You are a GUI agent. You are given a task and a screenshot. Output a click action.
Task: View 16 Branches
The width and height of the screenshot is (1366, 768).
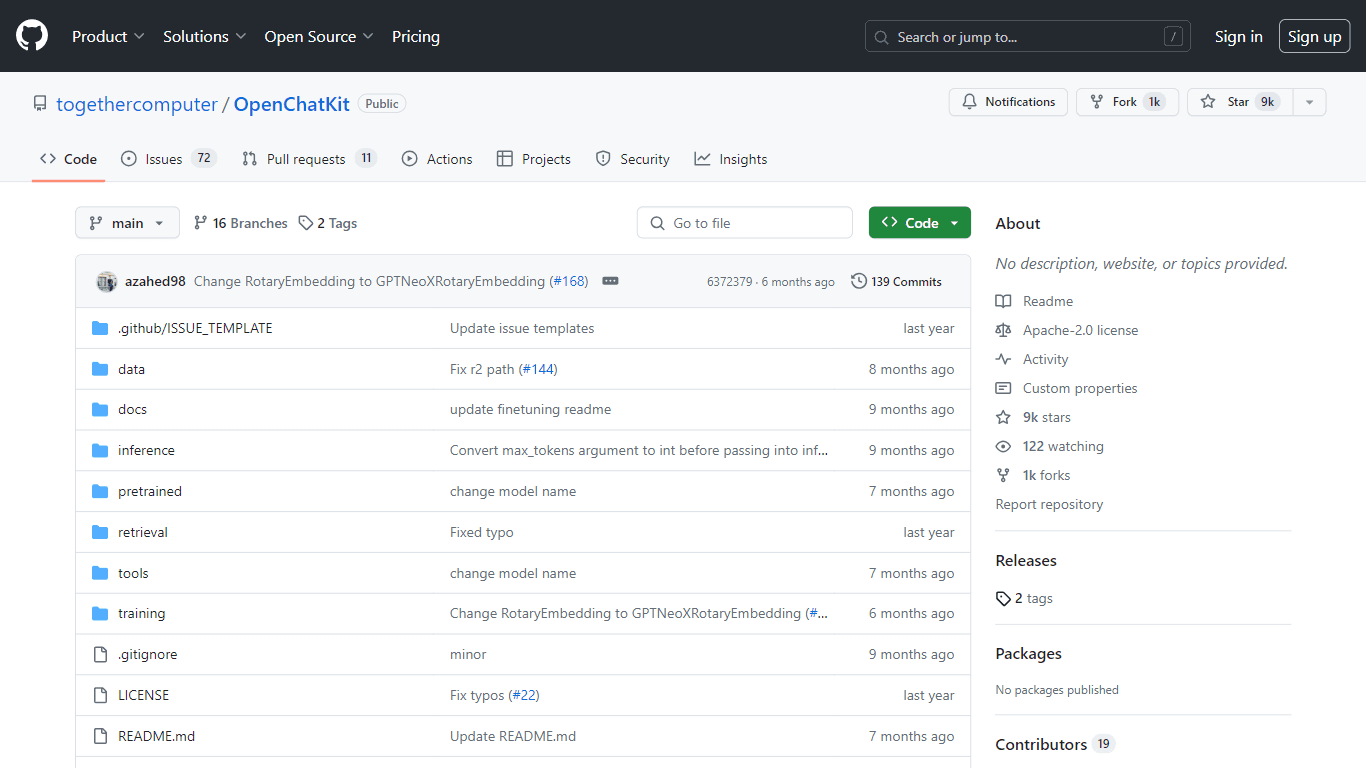(240, 223)
